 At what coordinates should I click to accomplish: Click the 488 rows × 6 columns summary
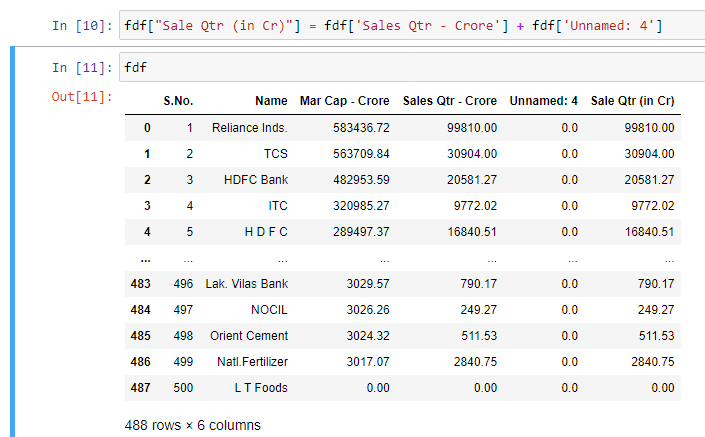point(192,425)
